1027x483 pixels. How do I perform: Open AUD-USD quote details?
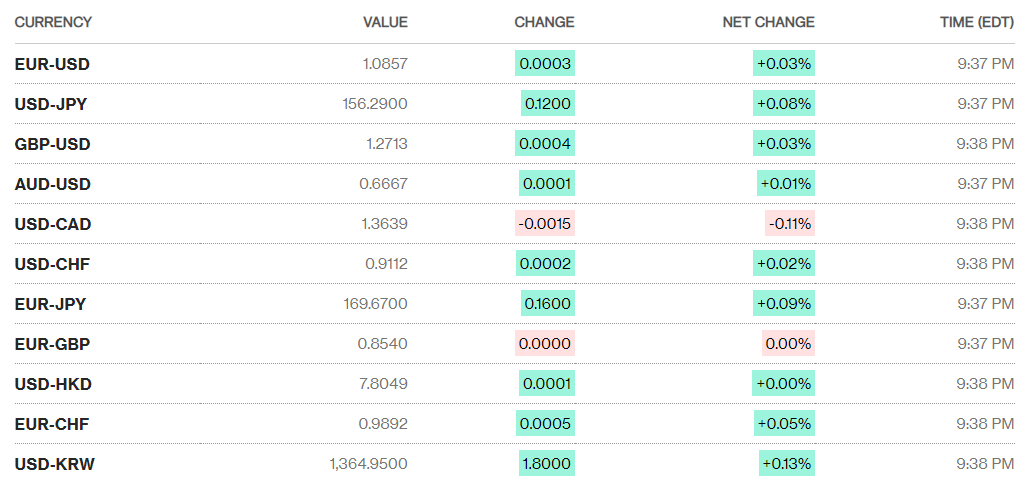point(52,184)
